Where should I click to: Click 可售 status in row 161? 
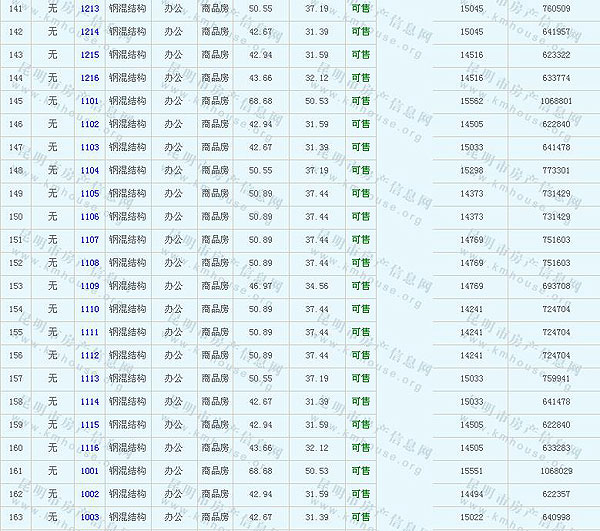tap(360, 471)
